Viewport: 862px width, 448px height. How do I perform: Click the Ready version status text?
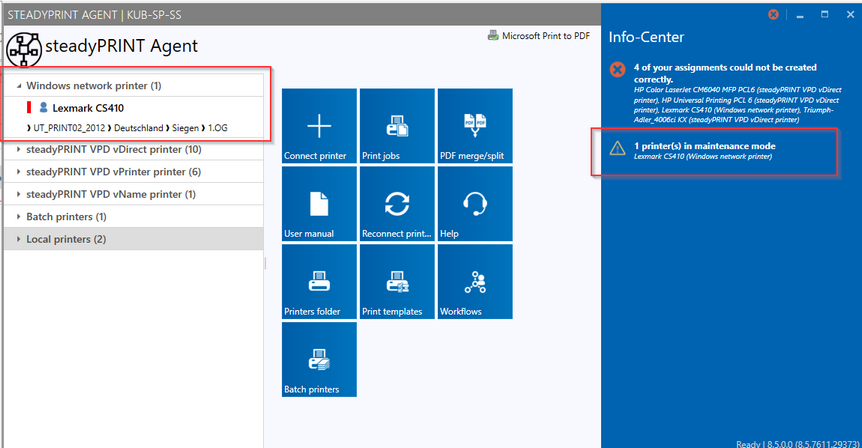pyautogui.click(x=798, y=444)
